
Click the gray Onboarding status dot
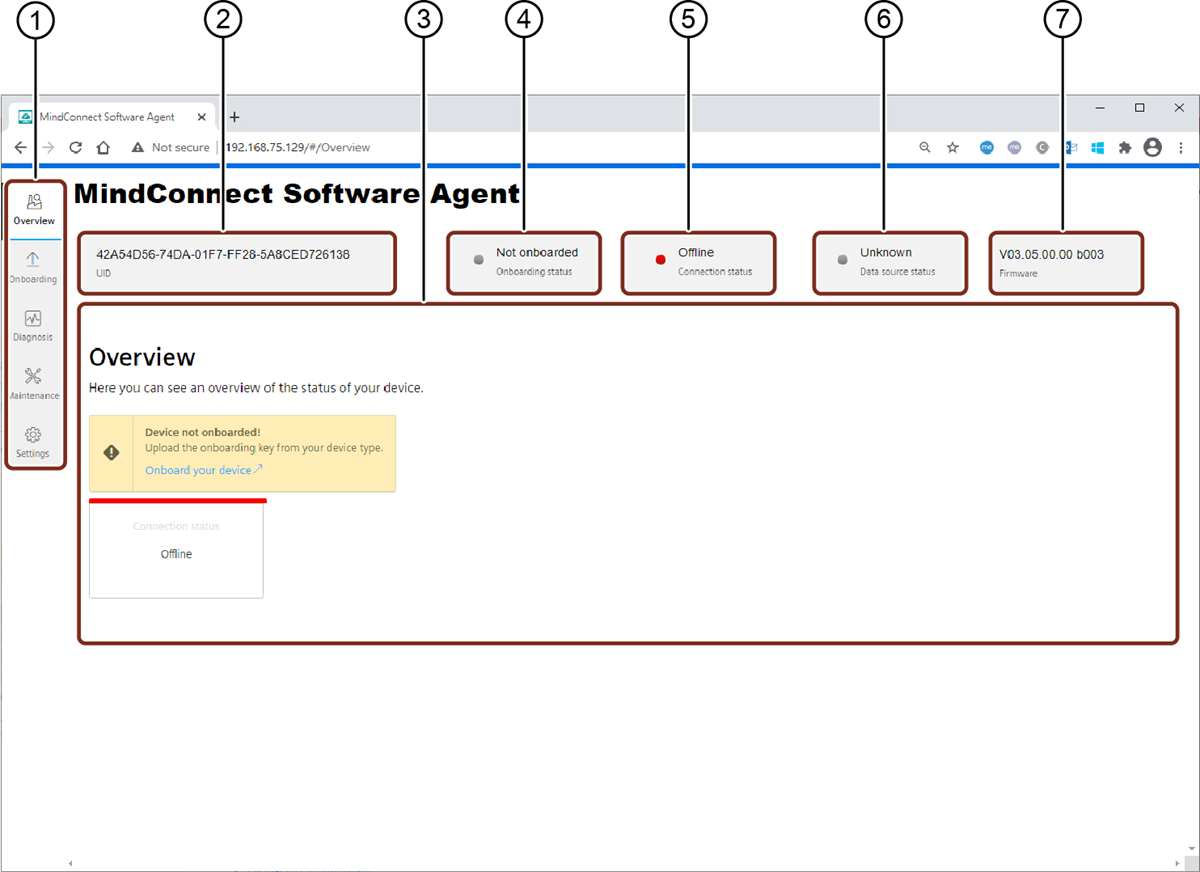479,259
